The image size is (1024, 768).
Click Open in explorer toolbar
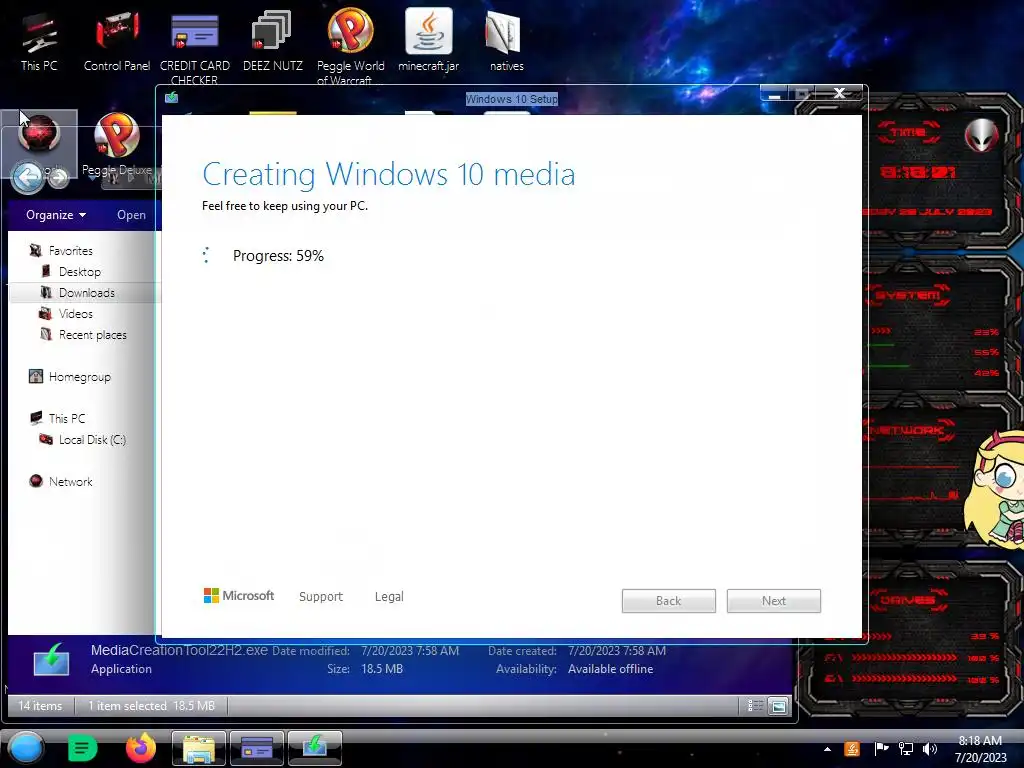pyautogui.click(x=131, y=215)
